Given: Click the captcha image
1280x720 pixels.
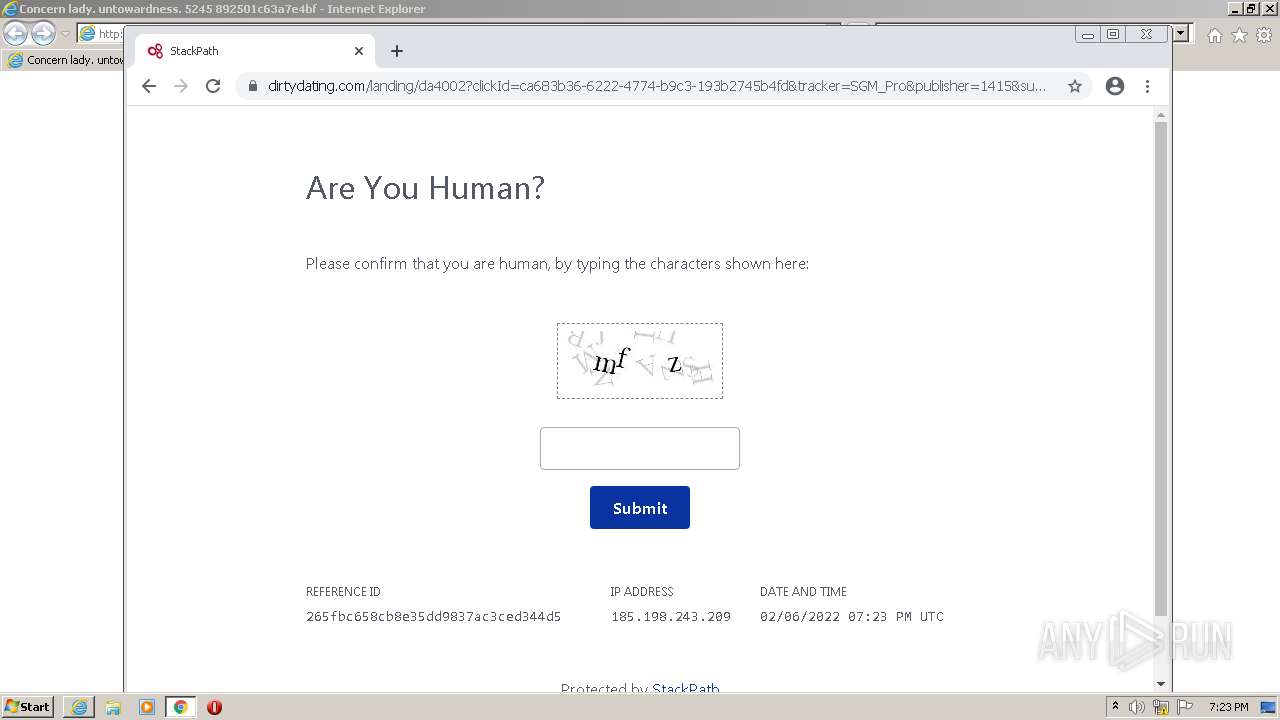Looking at the screenshot, I should coord(640,361).
